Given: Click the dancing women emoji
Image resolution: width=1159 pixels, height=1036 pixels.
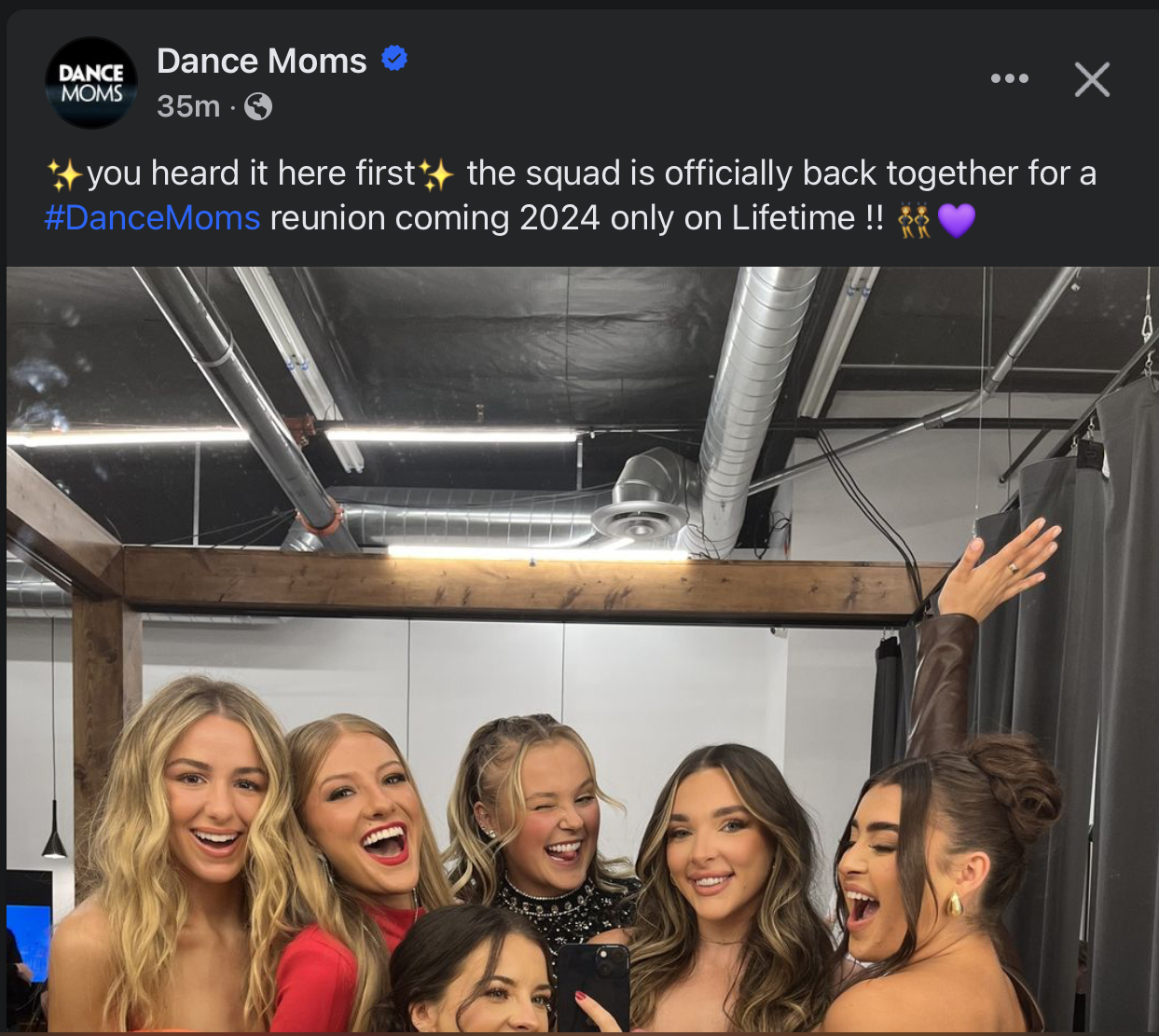Looking at the screenshot, I should [x=914, y=220].
